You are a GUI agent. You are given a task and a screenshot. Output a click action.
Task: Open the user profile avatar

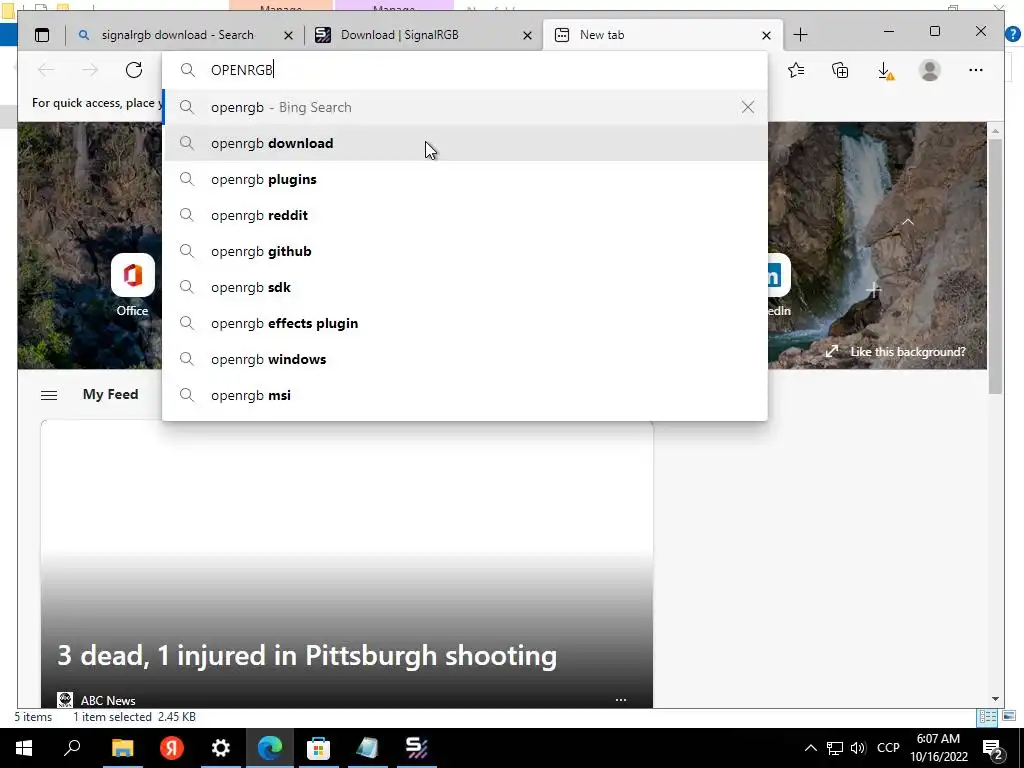929,70
